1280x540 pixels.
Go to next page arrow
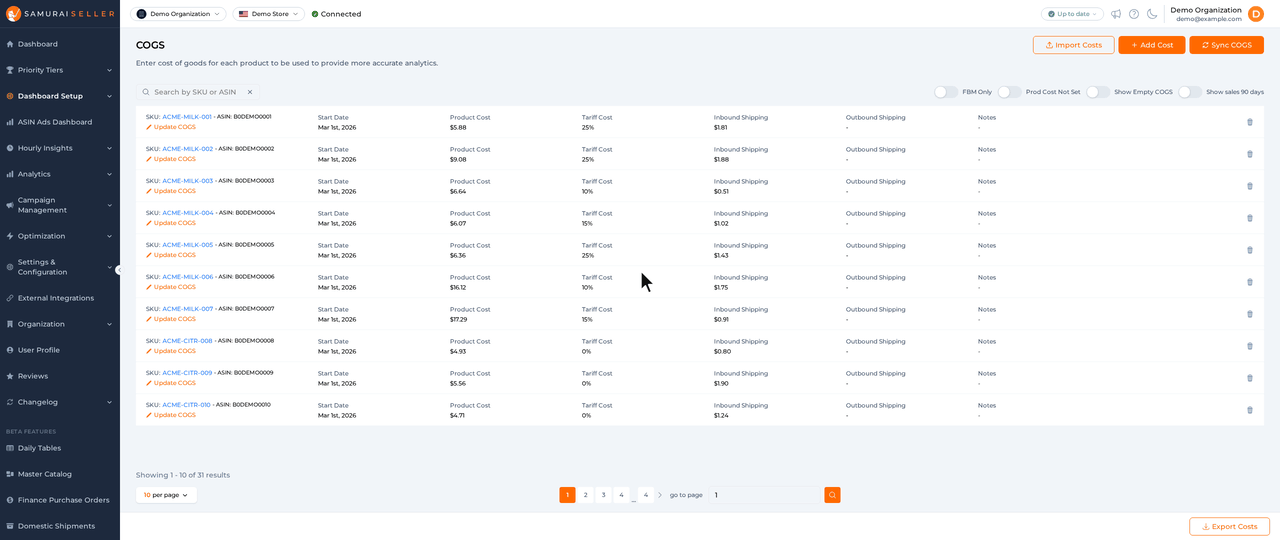coord(660,495)
